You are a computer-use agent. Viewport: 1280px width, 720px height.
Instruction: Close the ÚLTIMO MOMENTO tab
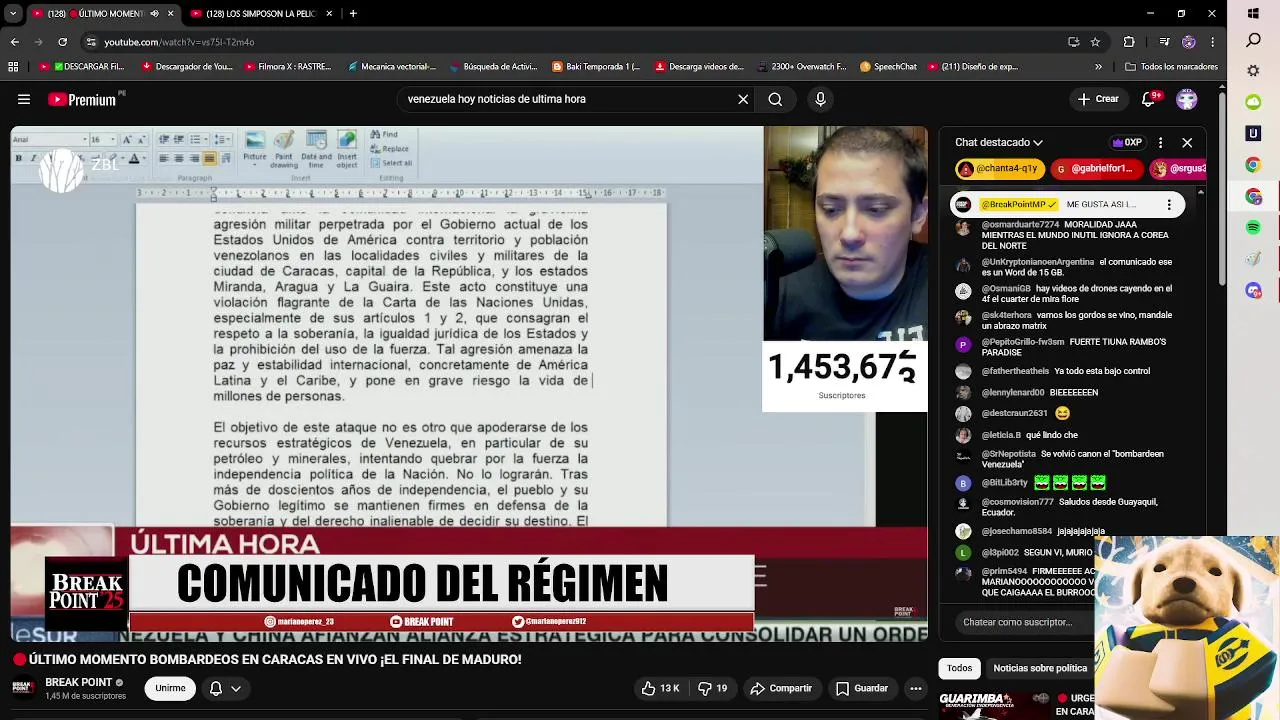click(170, 14)
